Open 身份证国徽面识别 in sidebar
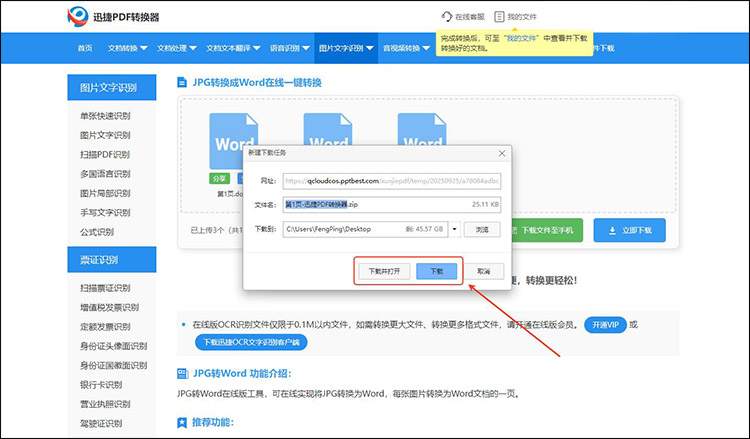The image size is (750, 439). click(113, 365)
